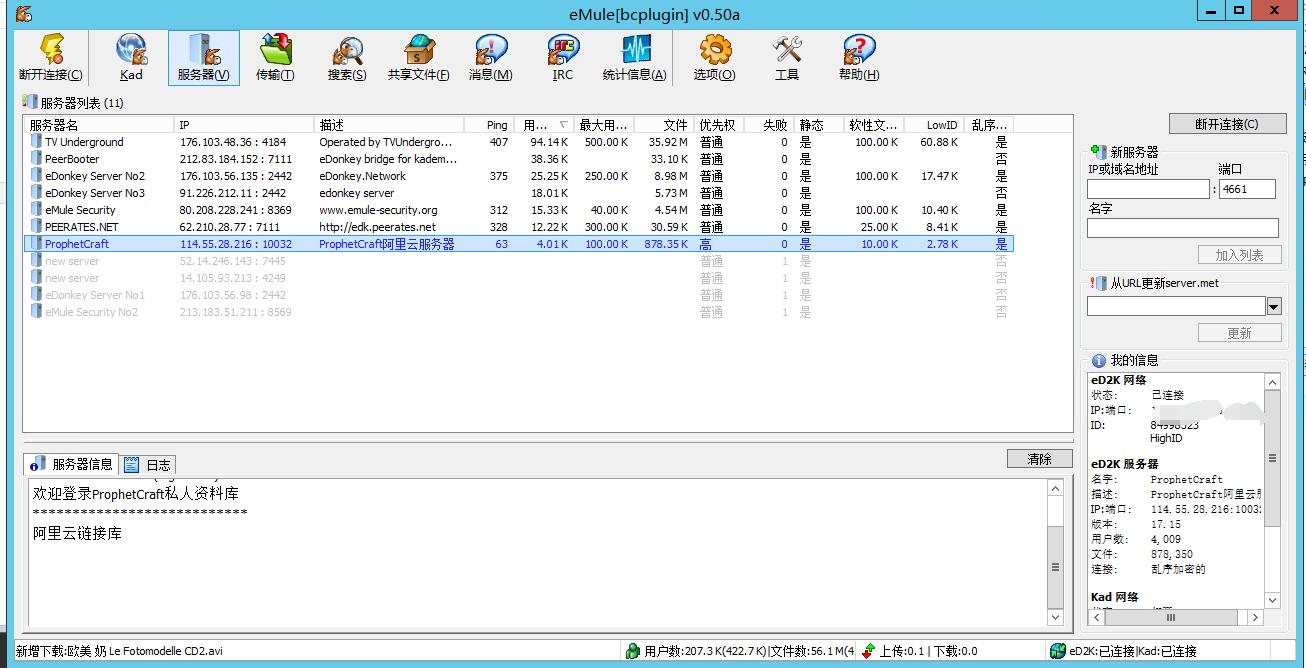The image size is (1306, 668).
Task: Open the IRC chat page
Action: coord(563,57)
